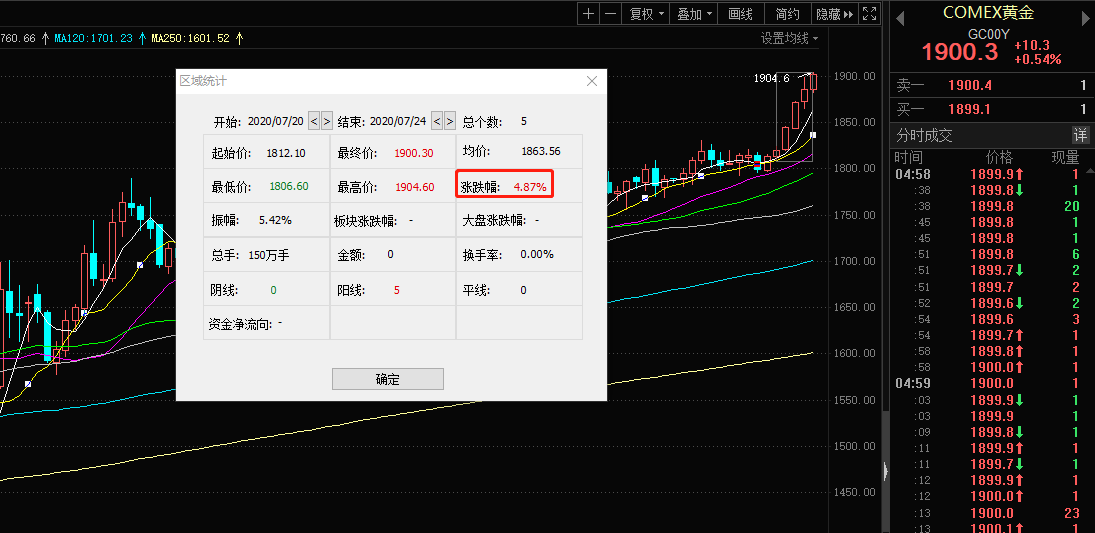Click the 区域统计 dialog title

(x=203, y=81)
